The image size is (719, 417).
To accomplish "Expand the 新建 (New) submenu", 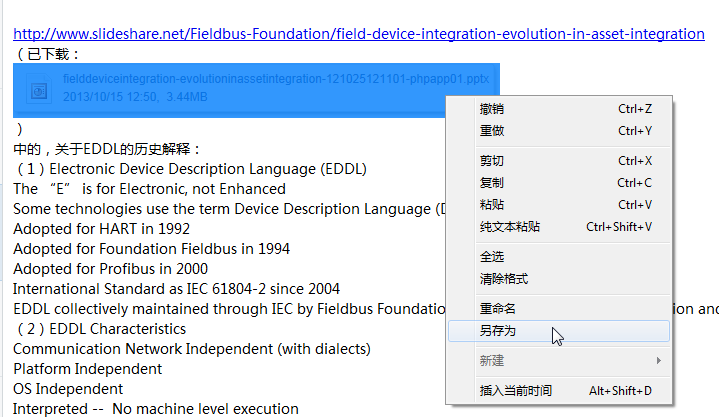I will [492, 360].
